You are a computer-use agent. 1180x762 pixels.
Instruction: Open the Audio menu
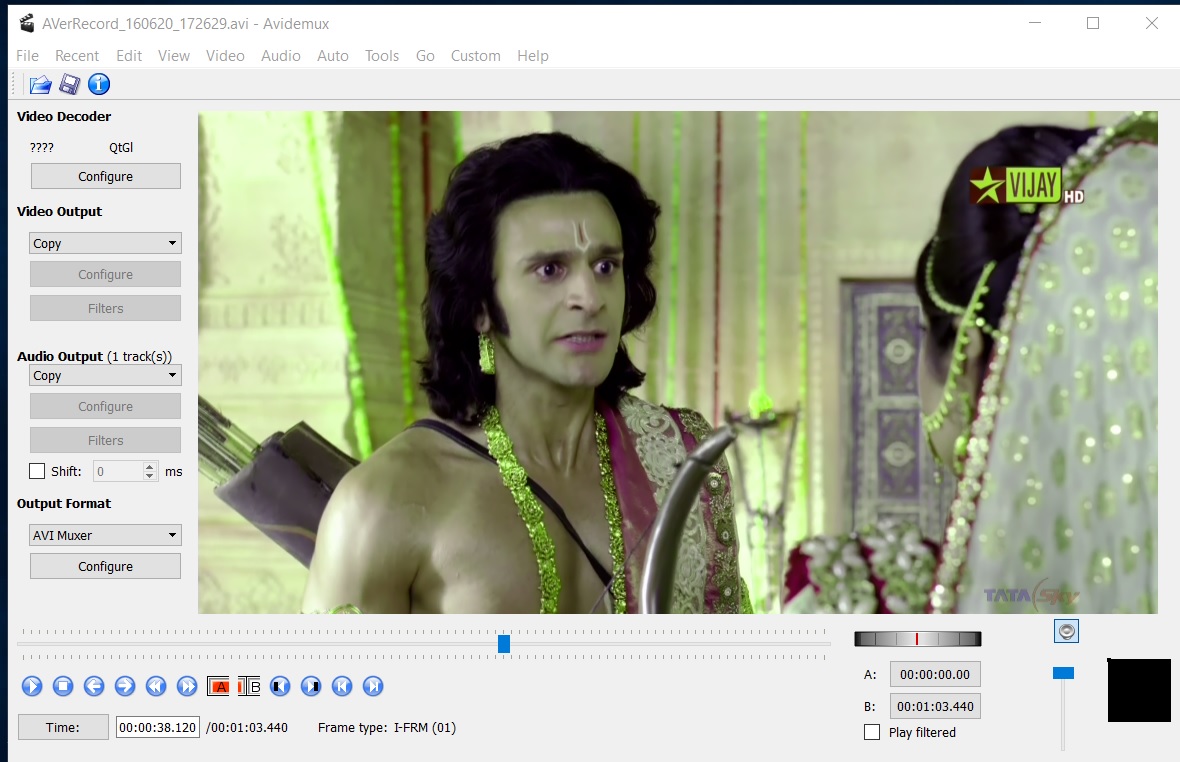coord(281,56)
